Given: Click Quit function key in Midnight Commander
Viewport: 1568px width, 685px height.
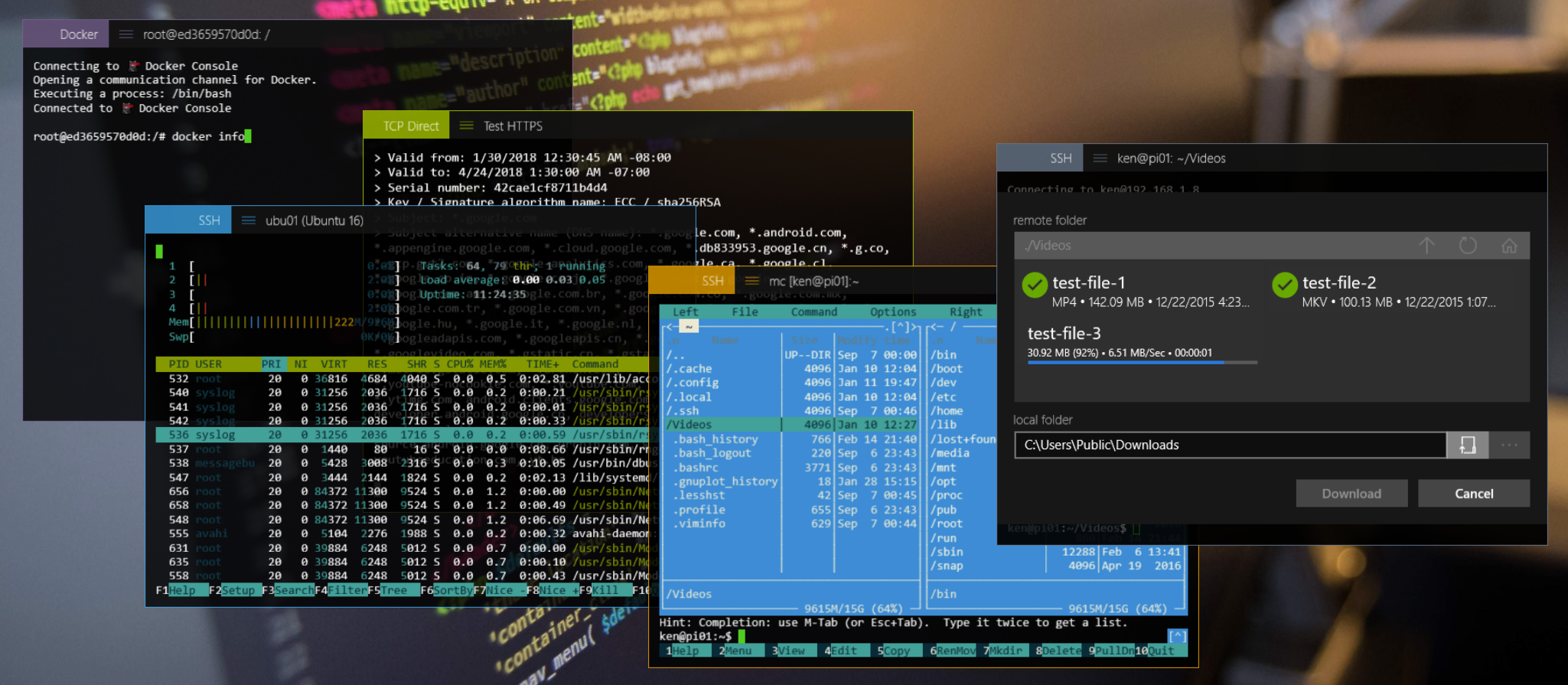Looking at the screenshot, I should pyautogui.click(x=1161, y=651).
